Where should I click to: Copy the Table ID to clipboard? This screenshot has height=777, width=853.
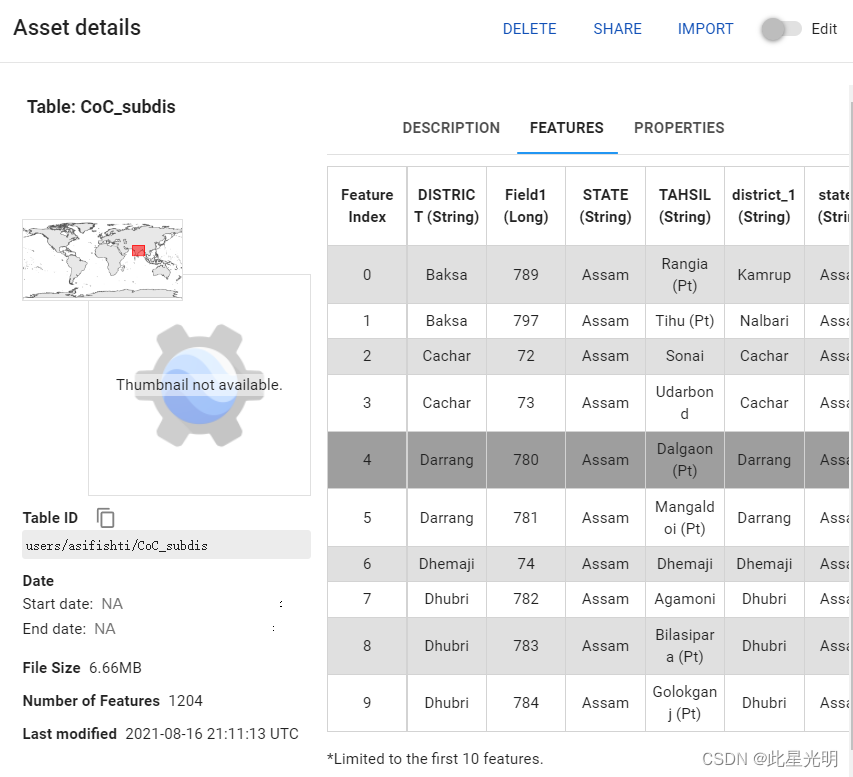click(x=106, y=517)
